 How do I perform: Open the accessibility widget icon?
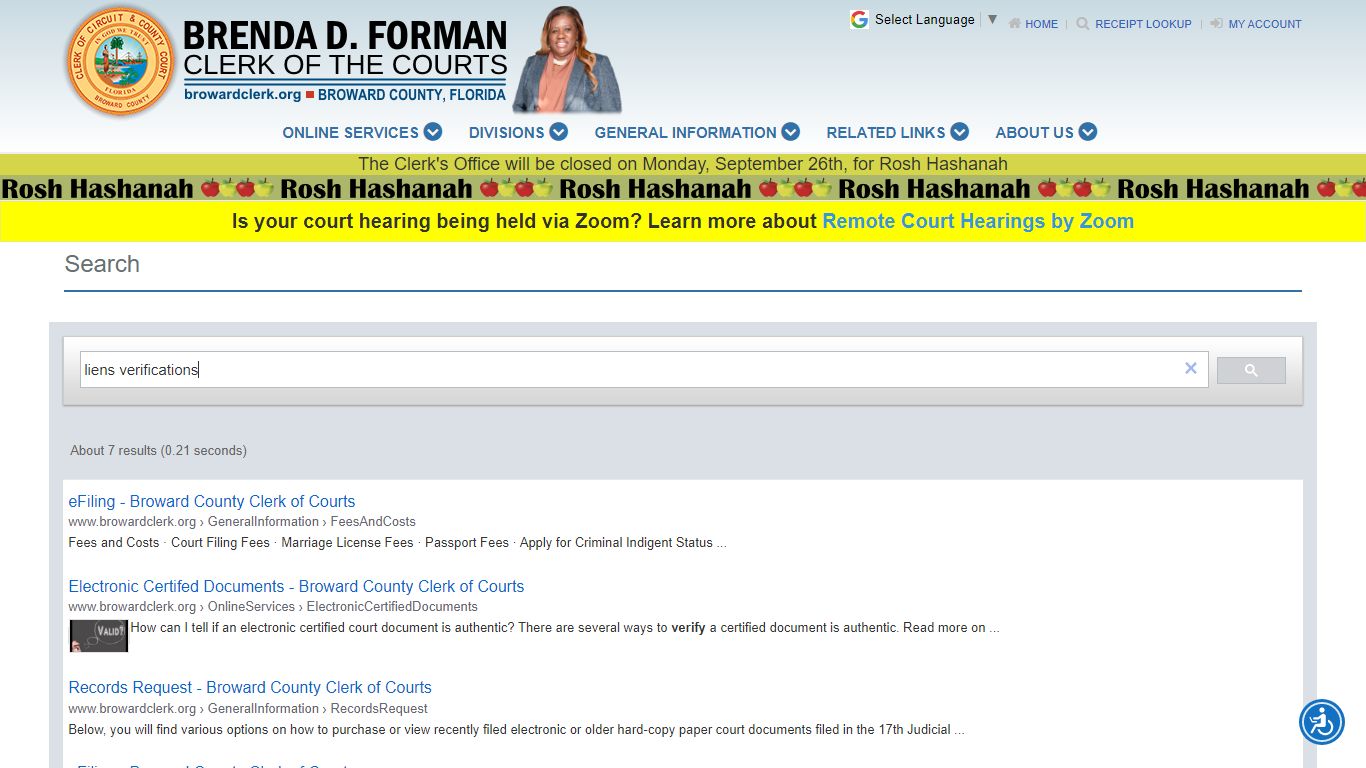pos(1322,722)
